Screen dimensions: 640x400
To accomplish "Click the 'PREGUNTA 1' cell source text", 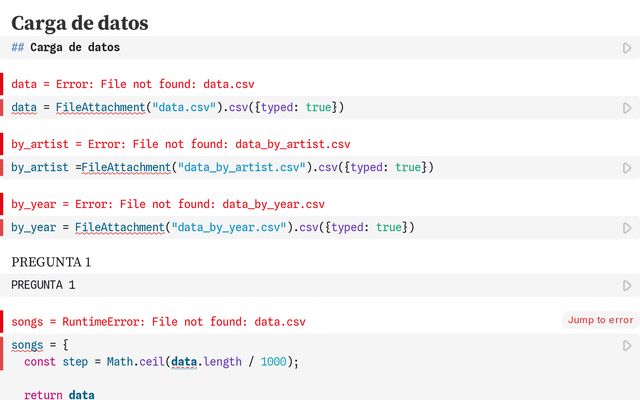I will pos(43,285).
